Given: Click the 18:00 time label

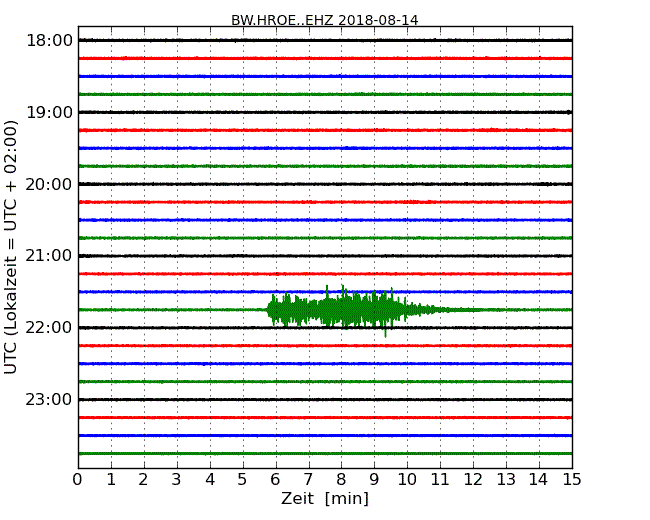Looking at the screenshot, I should [x=49, y=41].
